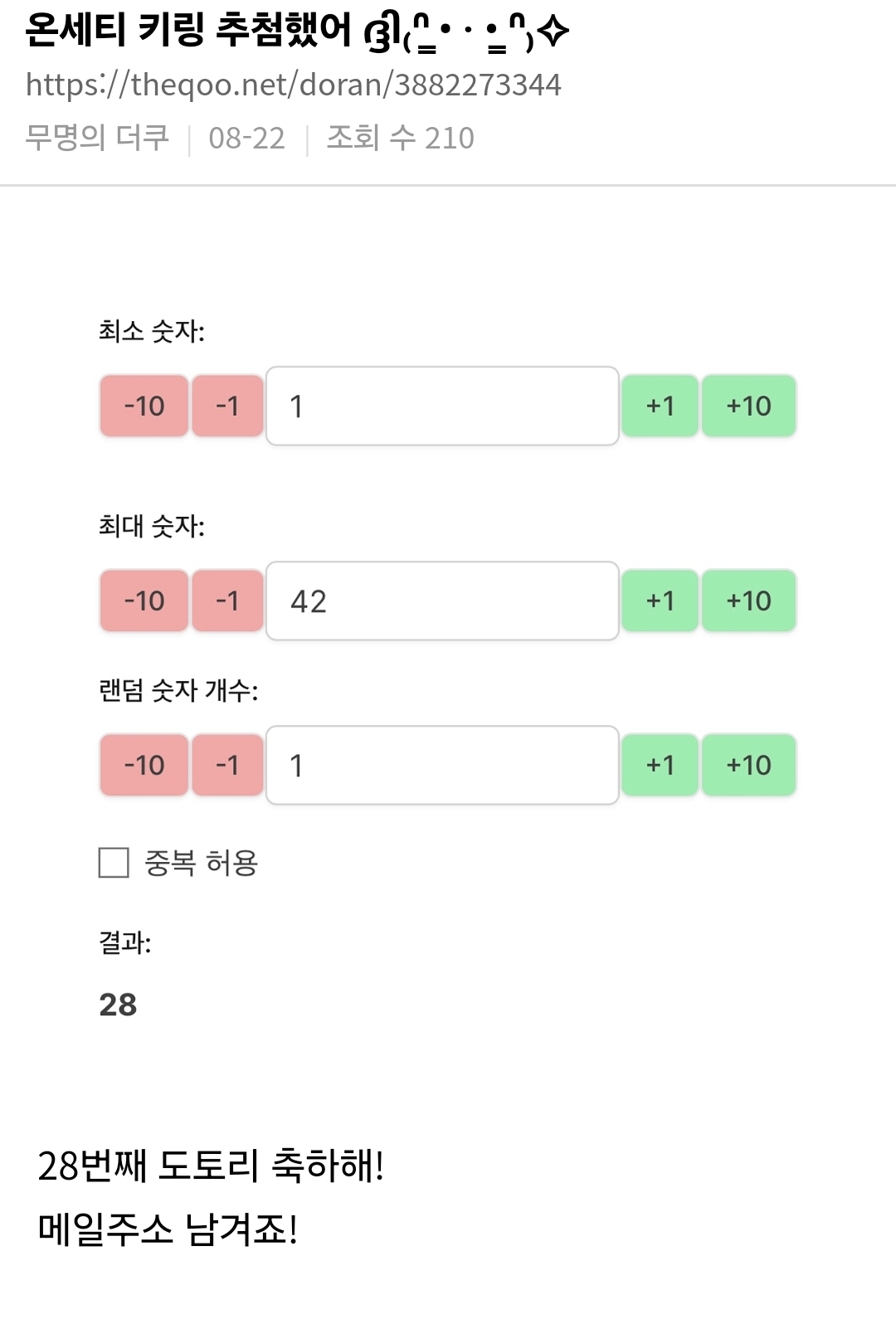Select the 최대 숫자 field showing 42
The height and width of the screenshot is (1324, 896).
[442, 601]
